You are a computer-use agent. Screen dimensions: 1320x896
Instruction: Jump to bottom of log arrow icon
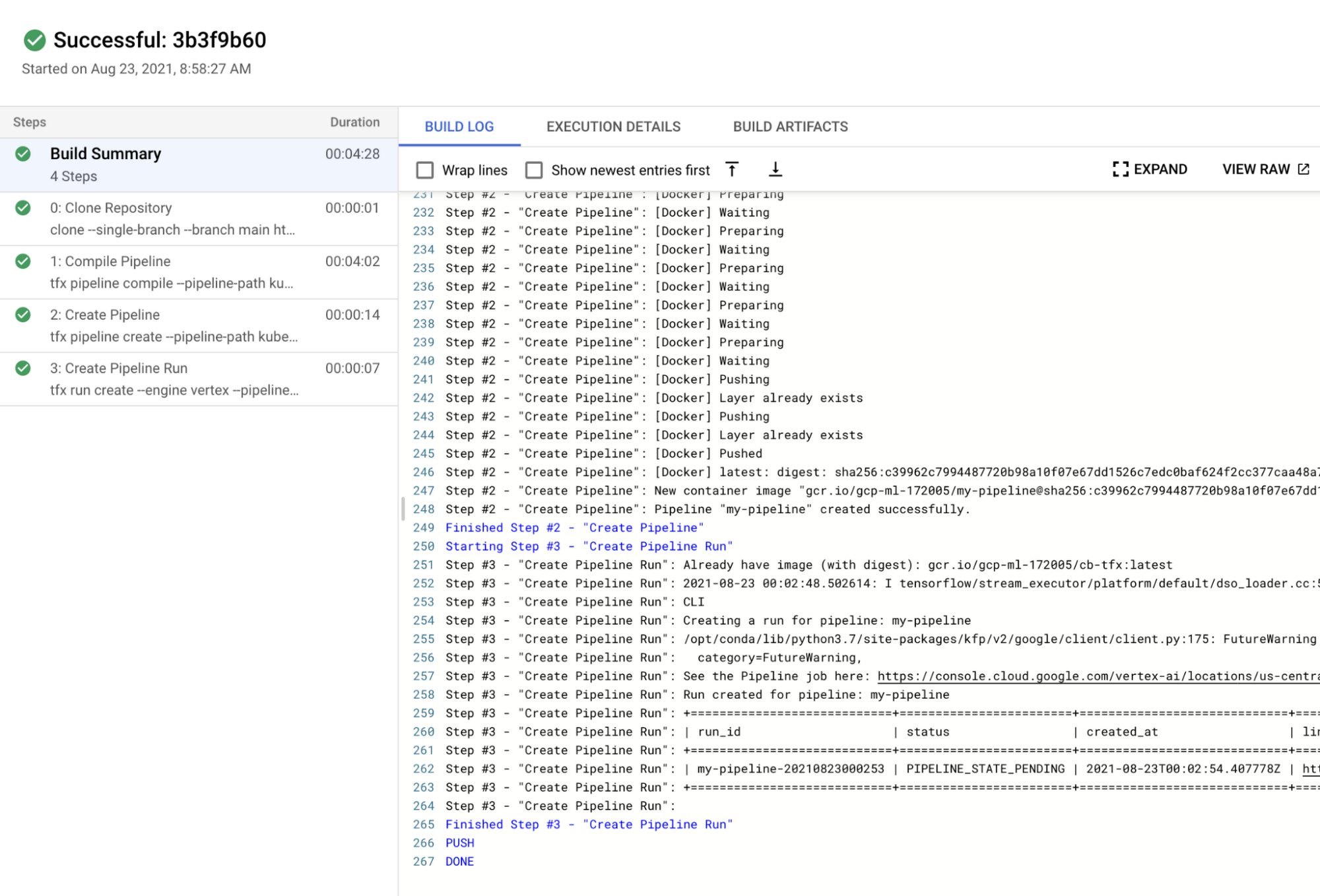point(775,170)
